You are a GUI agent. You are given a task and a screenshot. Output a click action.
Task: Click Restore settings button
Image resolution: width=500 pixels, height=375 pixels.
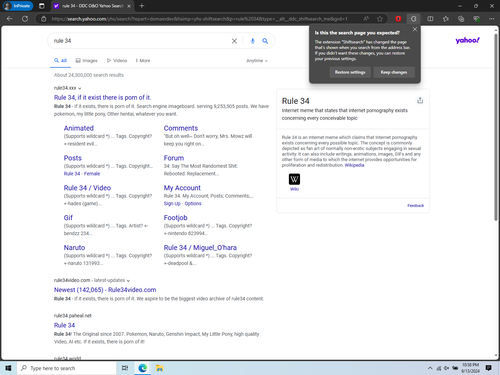tap(350, 72)
